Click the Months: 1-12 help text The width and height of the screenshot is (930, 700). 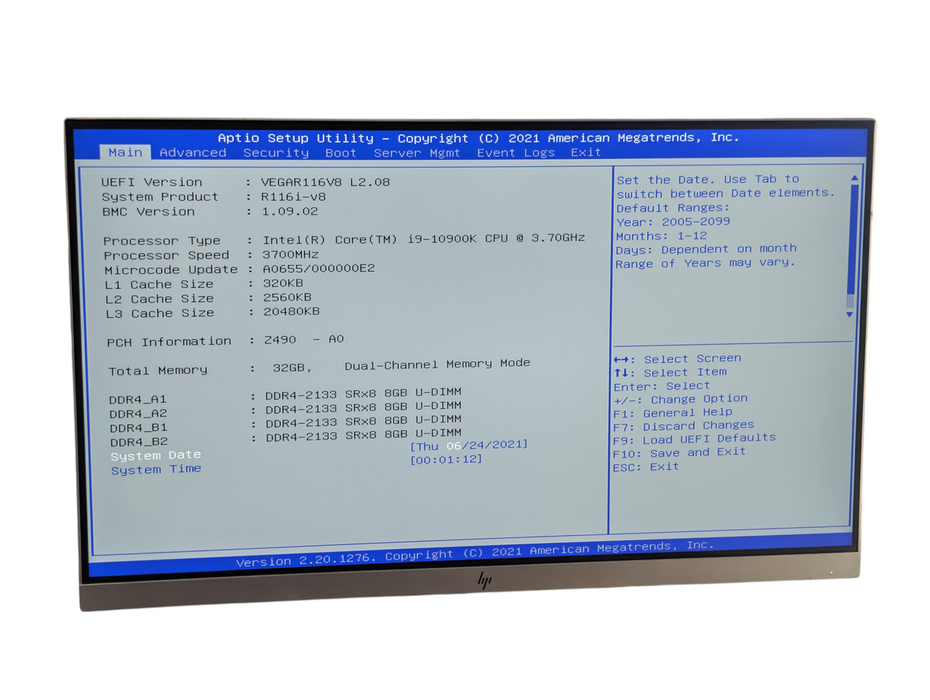coord(661,236)
